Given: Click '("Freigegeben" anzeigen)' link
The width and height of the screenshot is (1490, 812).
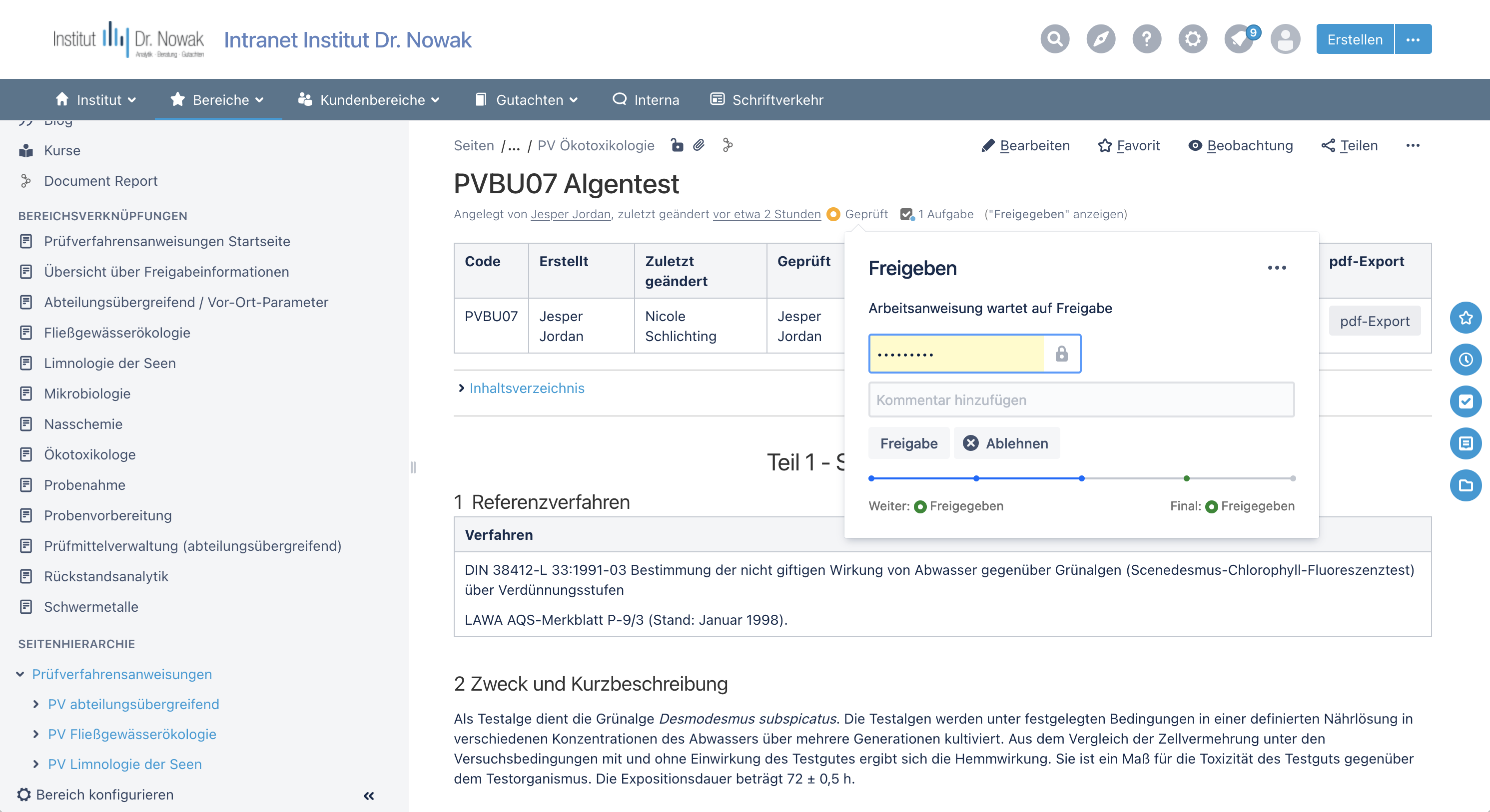Looking at the screenshot, I should click(1056, 214).
